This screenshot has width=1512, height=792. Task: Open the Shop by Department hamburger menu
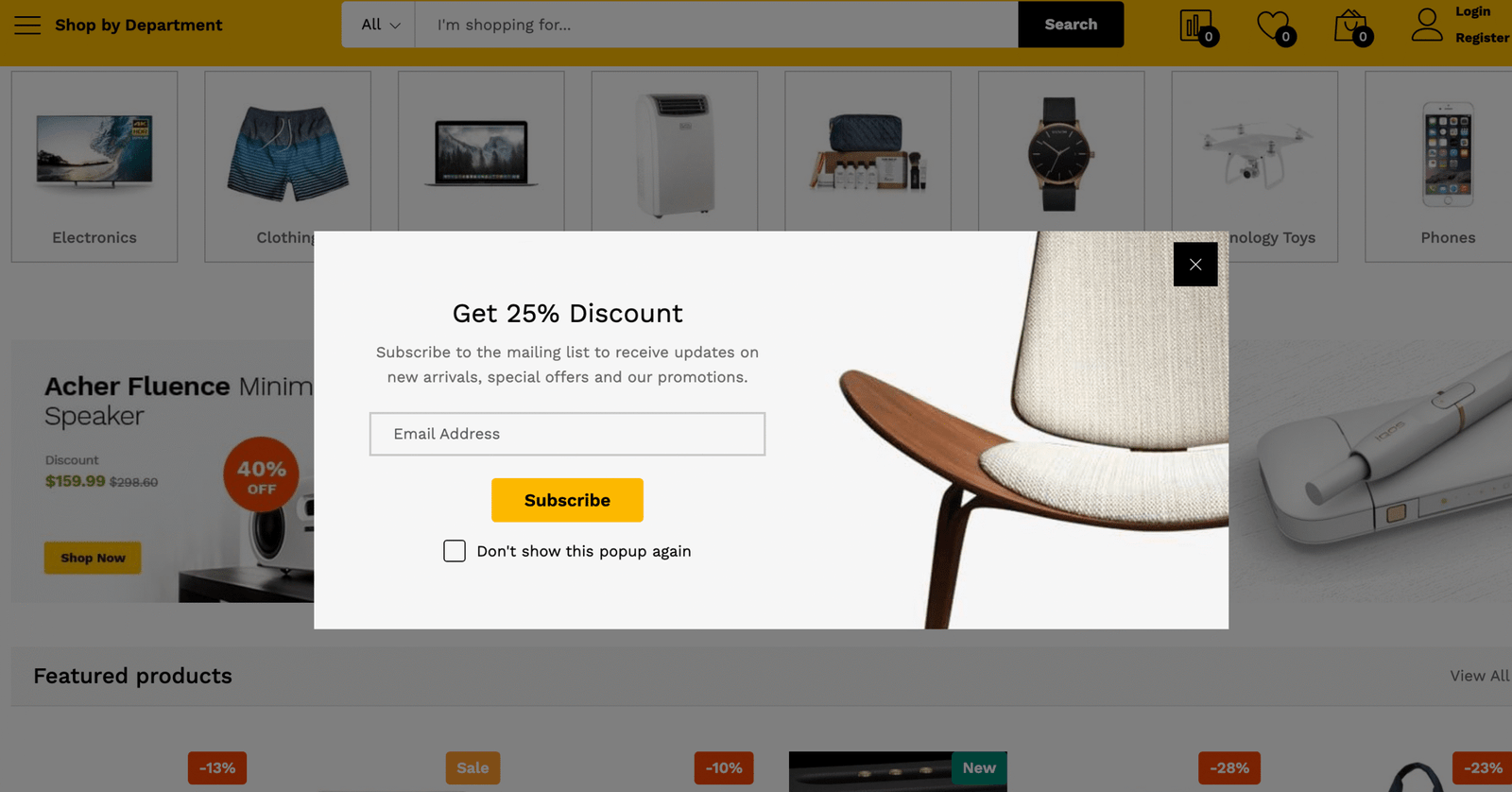(27, 25)
